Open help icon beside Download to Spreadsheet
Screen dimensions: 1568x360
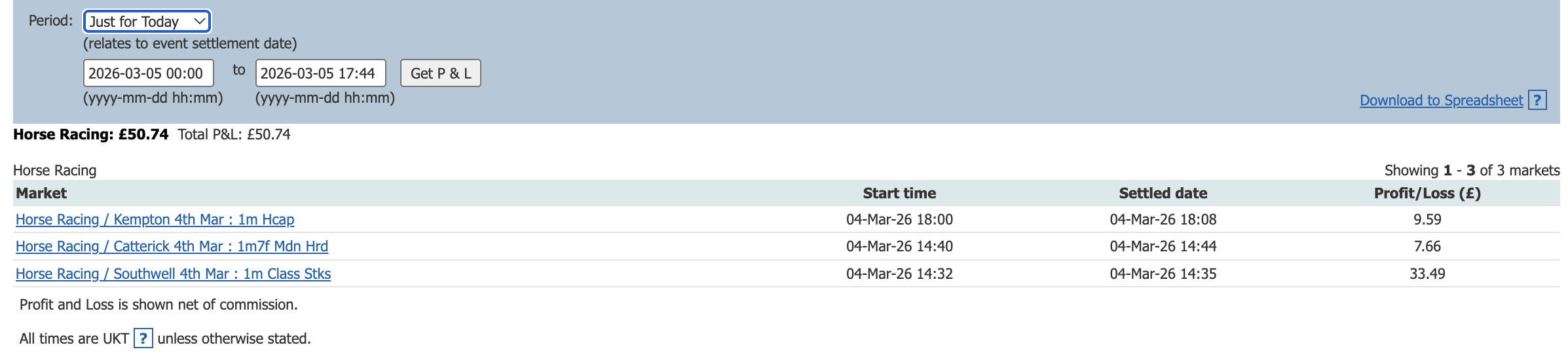[x=1537, y=100]
